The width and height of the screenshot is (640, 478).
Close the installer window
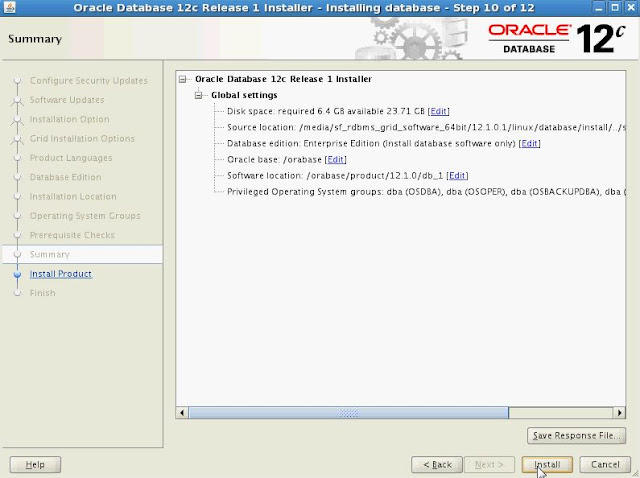631,8
